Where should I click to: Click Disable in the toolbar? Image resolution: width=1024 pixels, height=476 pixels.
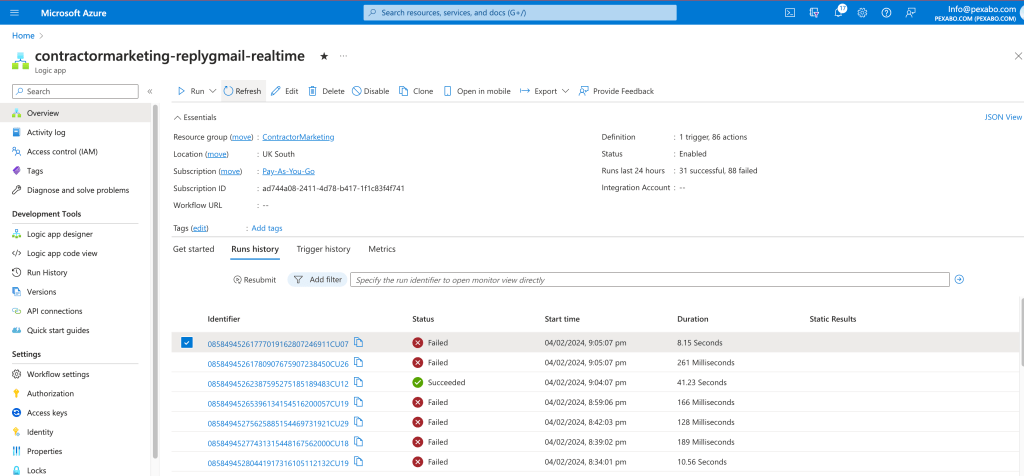(370, 91)
